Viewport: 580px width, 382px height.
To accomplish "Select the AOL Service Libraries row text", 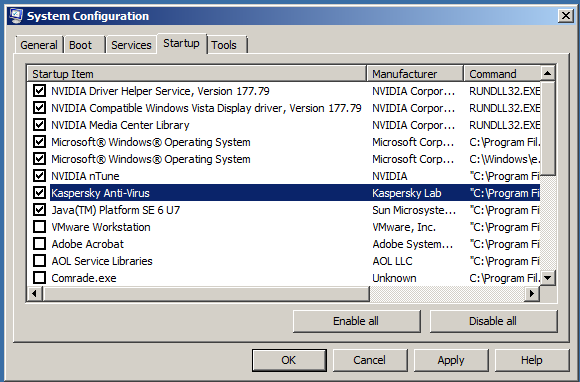I will point(102,261).
